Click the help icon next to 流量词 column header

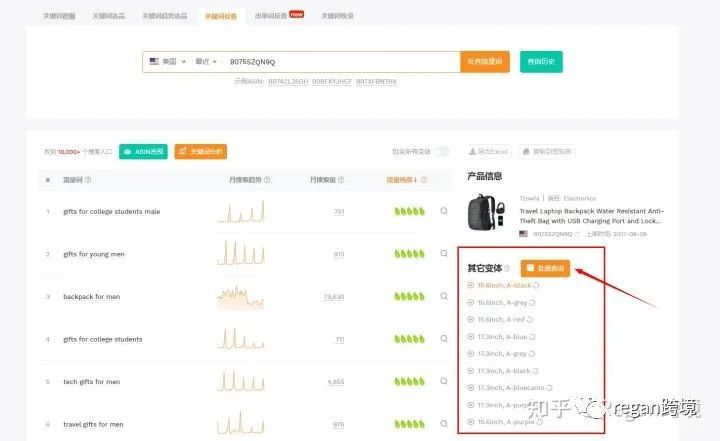tap(88, 180)
